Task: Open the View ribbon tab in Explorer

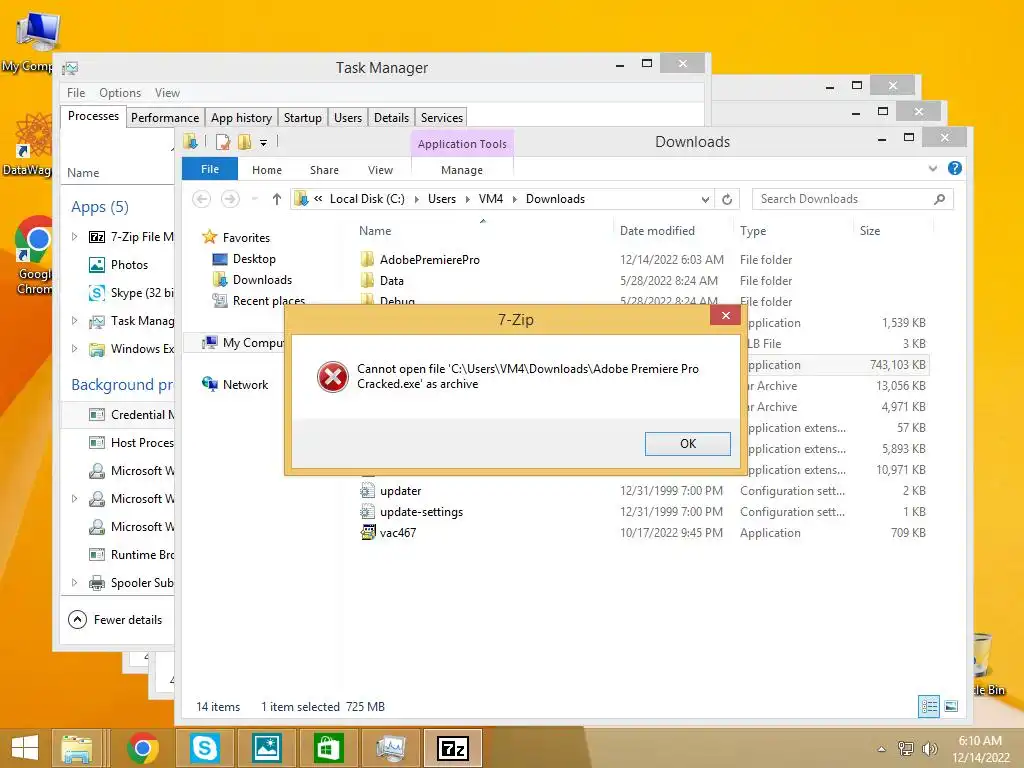Action: 380,170
